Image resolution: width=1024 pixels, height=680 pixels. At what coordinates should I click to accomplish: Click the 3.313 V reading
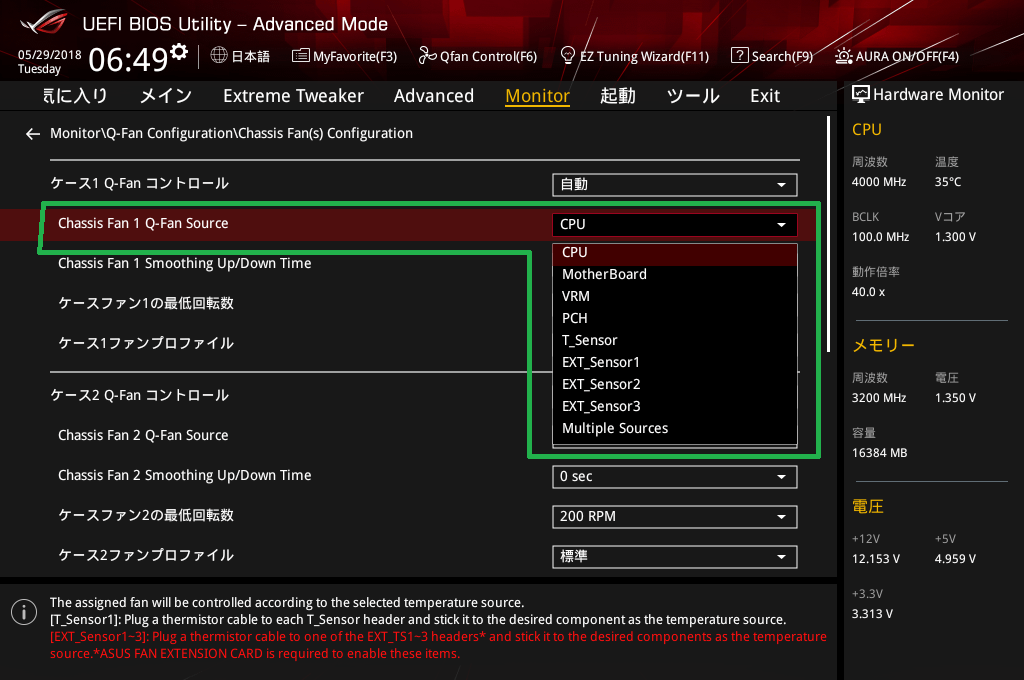tap(872, 614)
